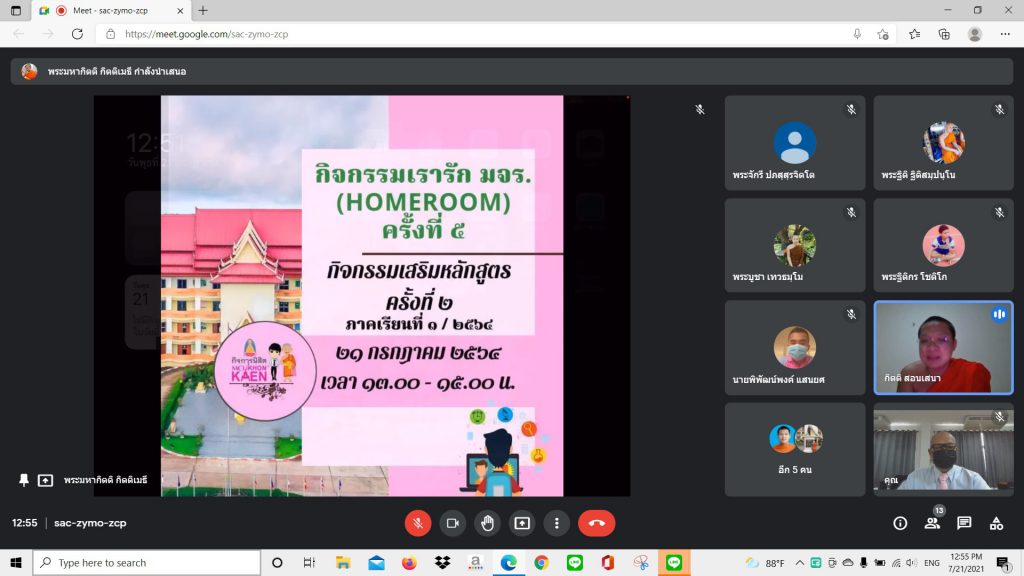Mute the microphone with the red mic button
This screenshot has width=1024, height=576.
point(418,523)
